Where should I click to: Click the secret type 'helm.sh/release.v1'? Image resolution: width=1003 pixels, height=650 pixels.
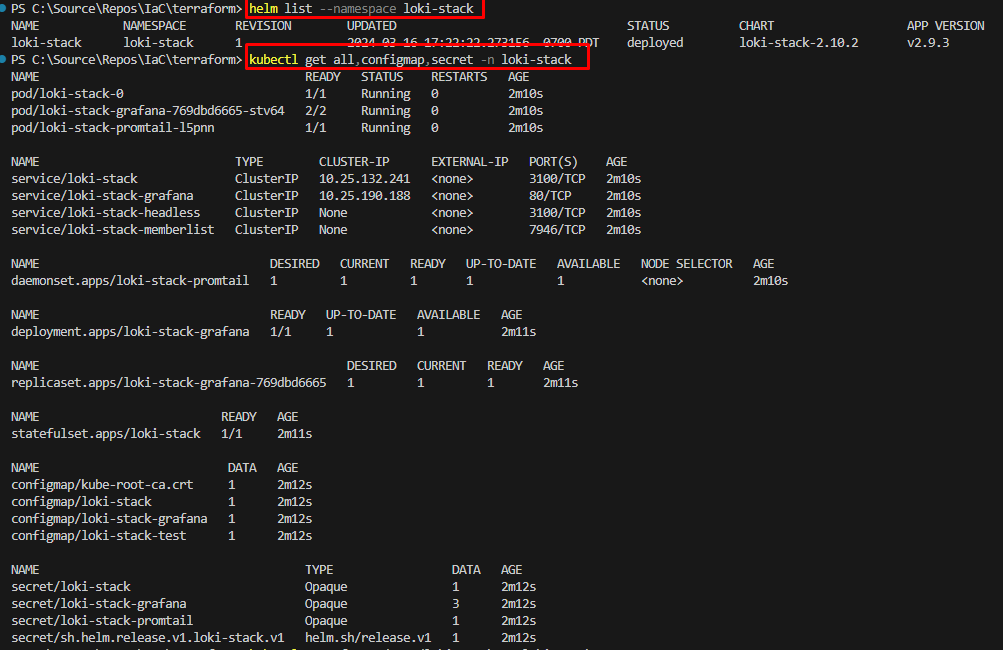(x=368, y=638)
